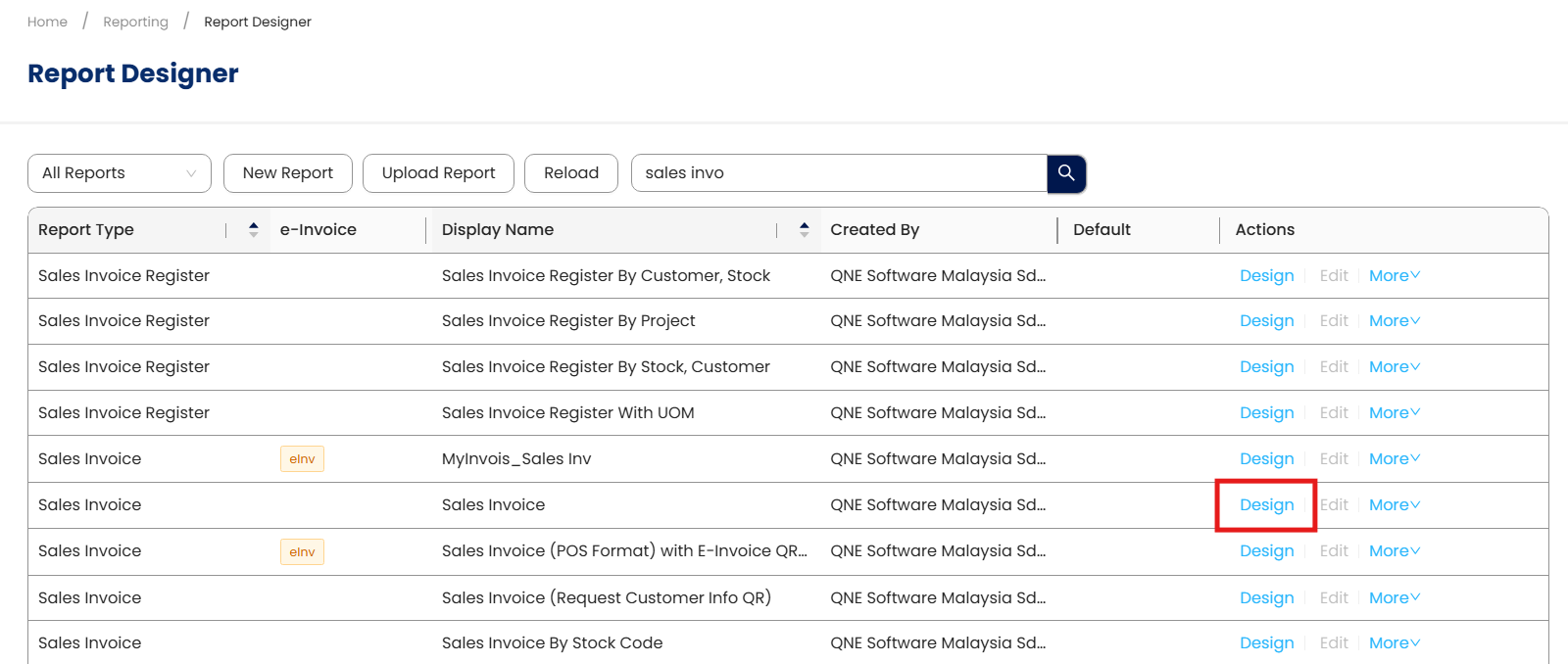1568x664 pixels.
Task: Sort by the Display Name column arrows
Action: point(804,230)
